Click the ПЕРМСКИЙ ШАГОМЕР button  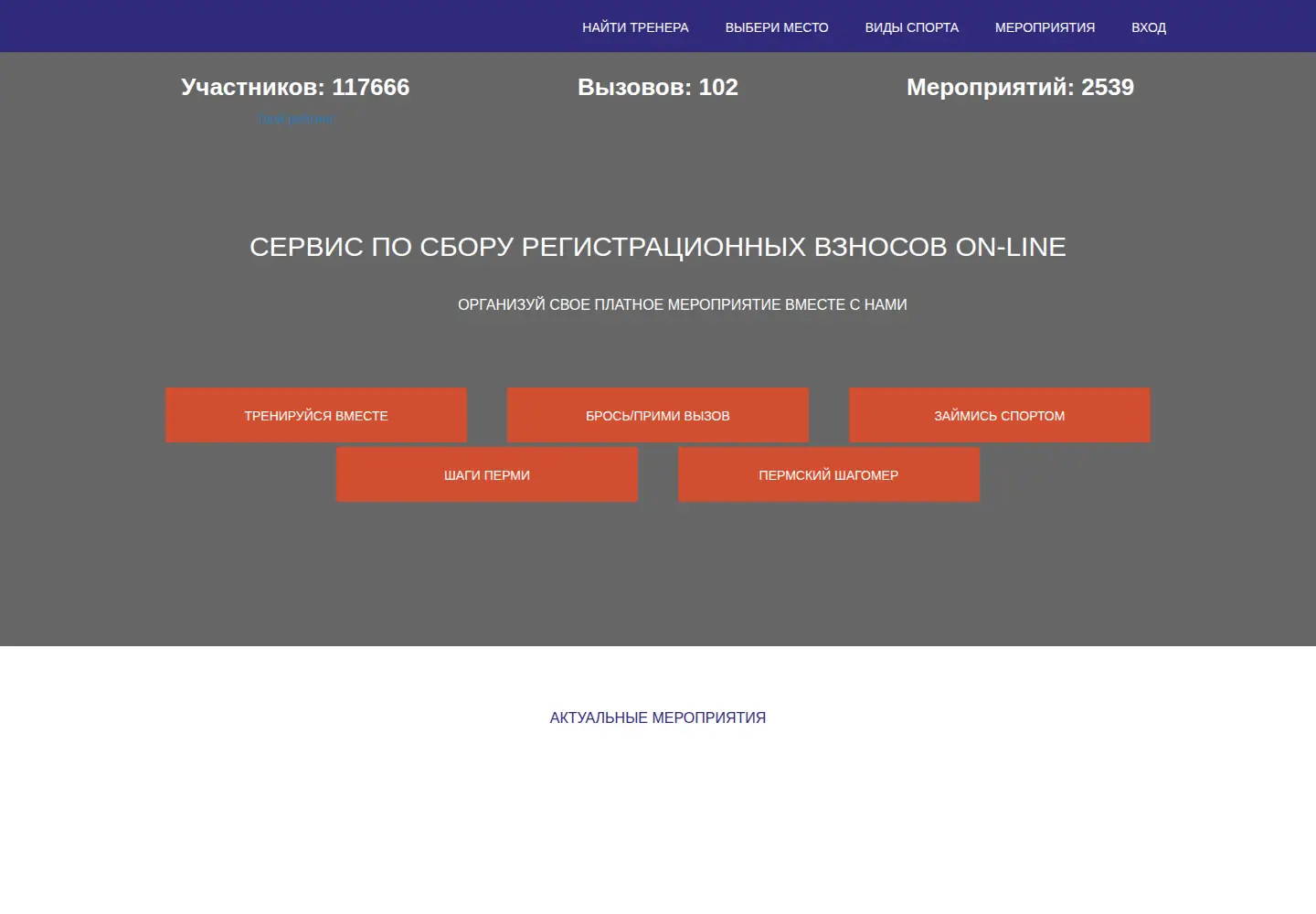point(829,474)
